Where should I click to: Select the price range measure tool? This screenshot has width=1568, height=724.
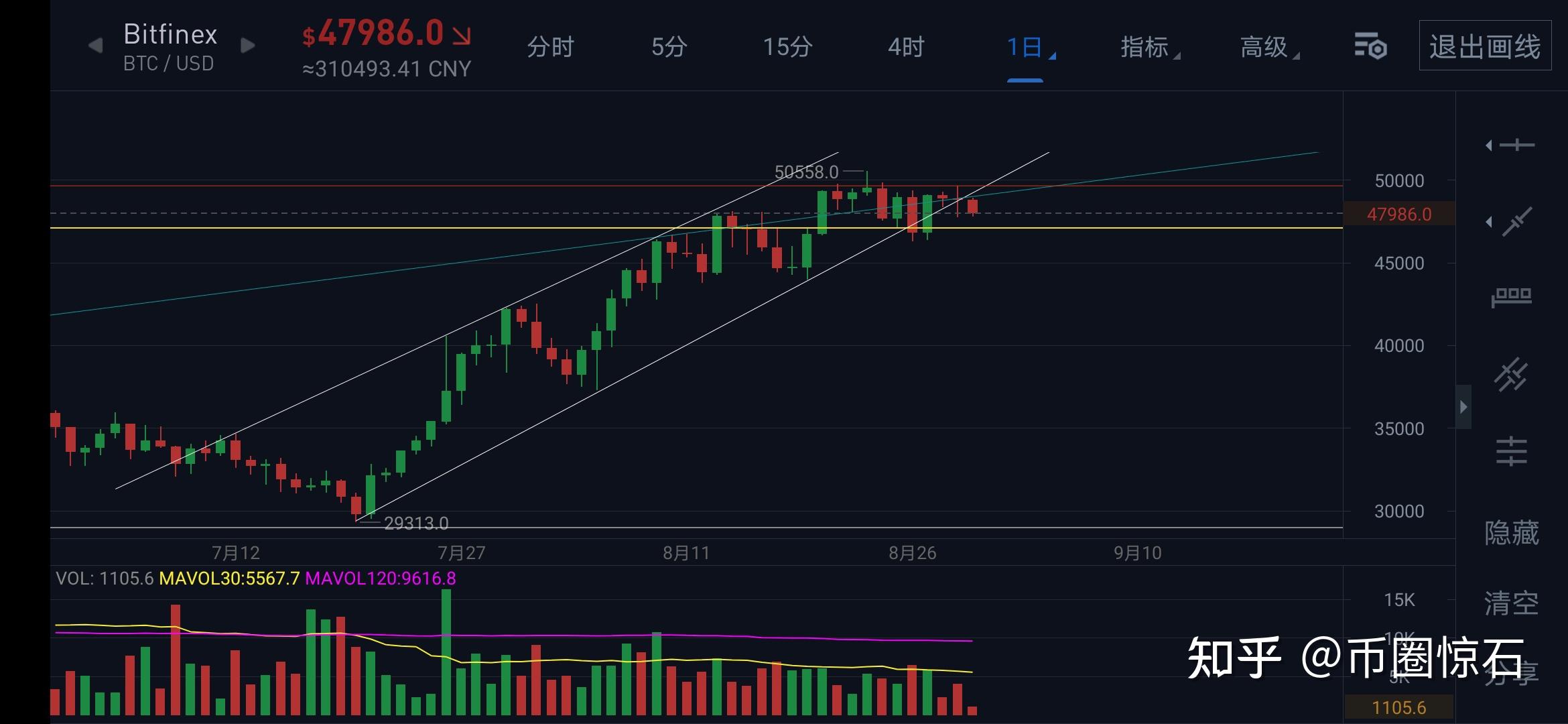(1512, 297)
